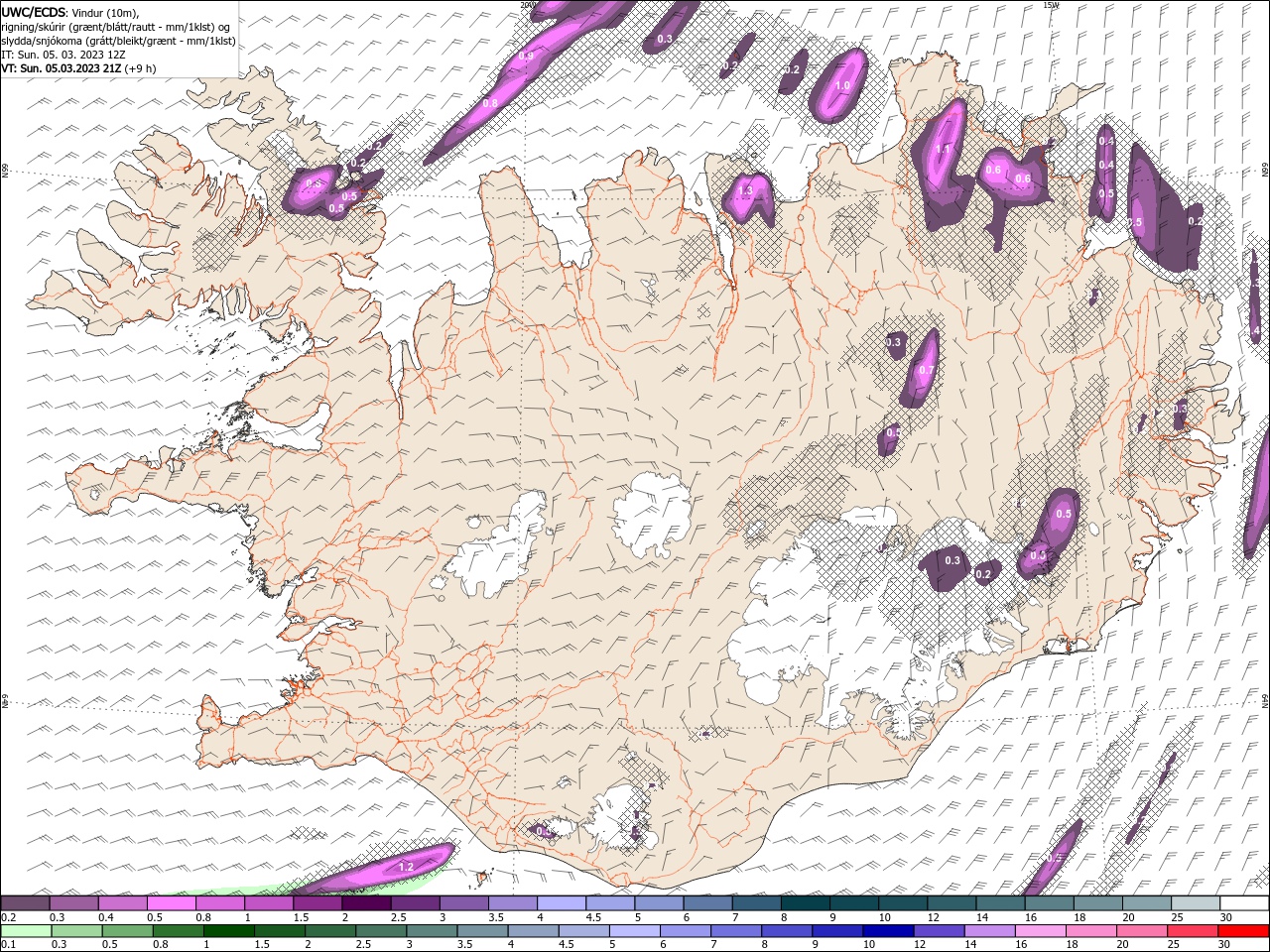The width and height of the screenshot is (1270, 952).
Task: Select the bright pink 0.5 swatch, upper legend row
Action: (171, 903)
